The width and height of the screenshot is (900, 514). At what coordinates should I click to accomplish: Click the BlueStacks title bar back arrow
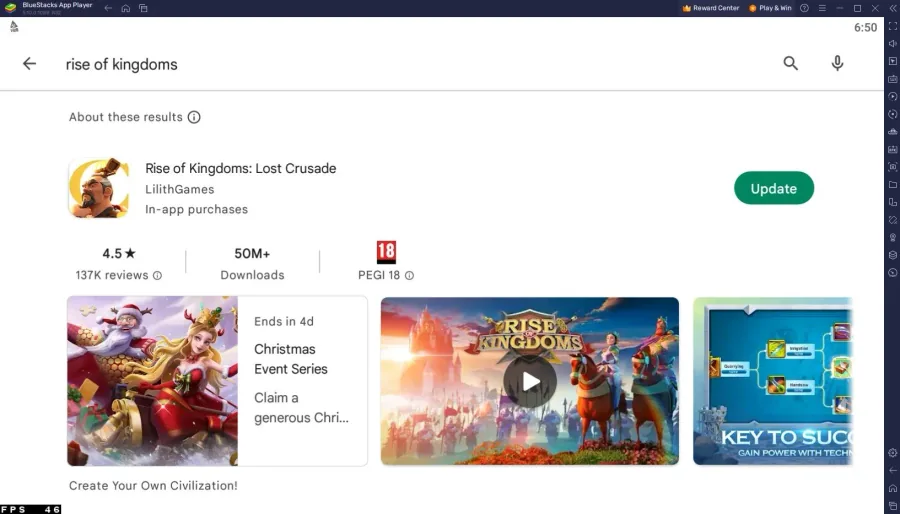[108, 8]
